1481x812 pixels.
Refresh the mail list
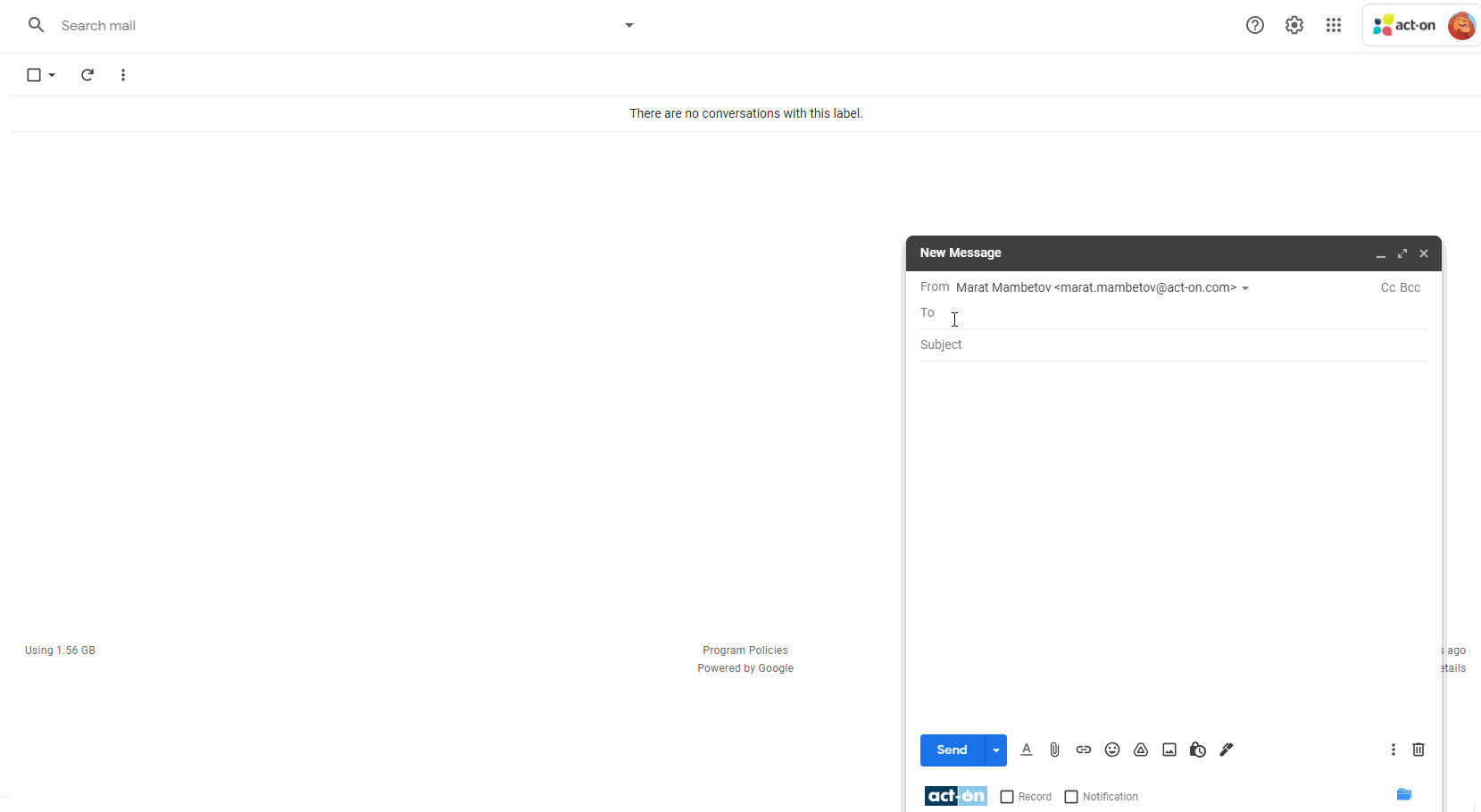[87, 75]
